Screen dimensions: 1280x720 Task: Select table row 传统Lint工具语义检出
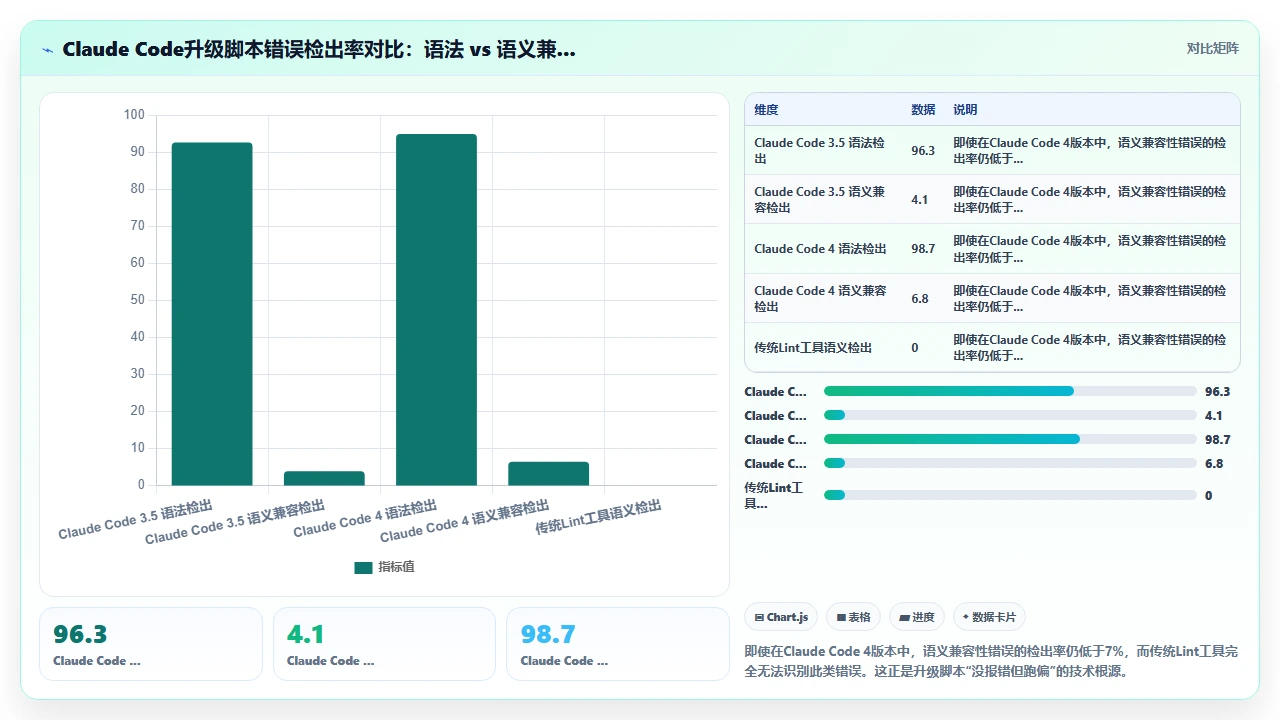(x=992, y=347)
